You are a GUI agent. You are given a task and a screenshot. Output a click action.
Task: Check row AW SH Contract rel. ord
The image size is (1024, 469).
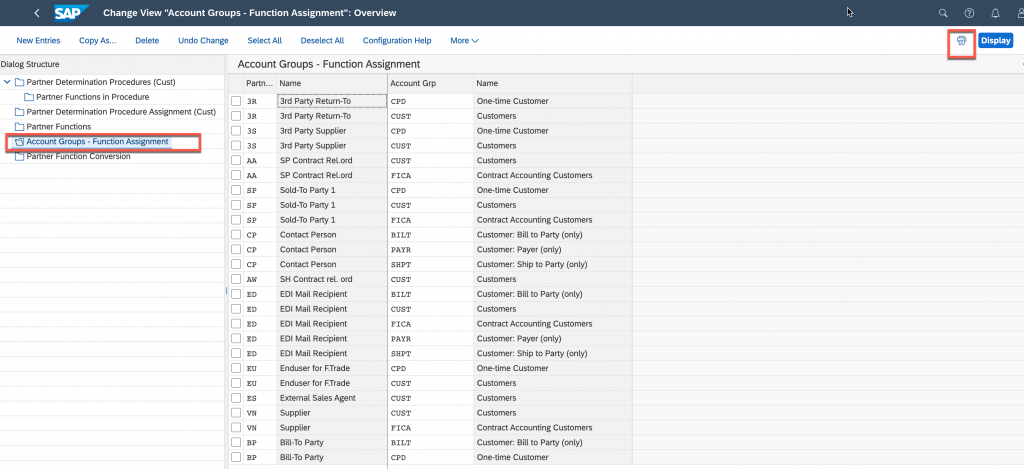[236, 279]
